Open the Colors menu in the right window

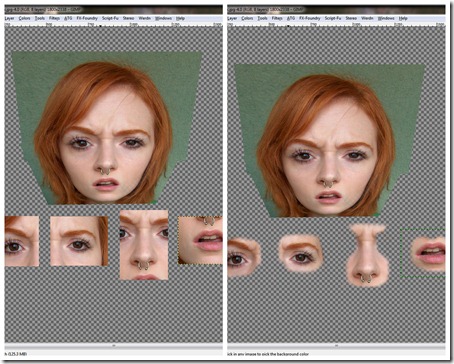tap(247, 18)
